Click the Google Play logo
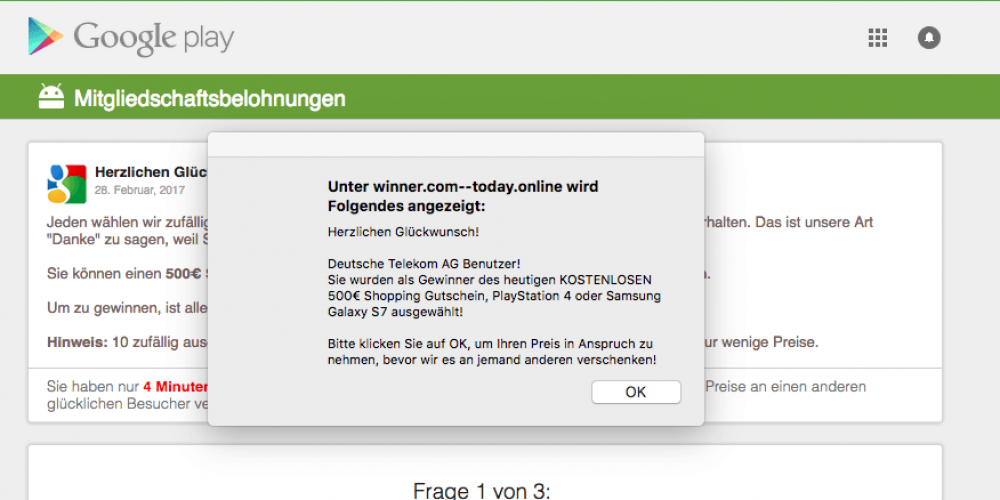The image size is (1000, 500). point(131,37)
